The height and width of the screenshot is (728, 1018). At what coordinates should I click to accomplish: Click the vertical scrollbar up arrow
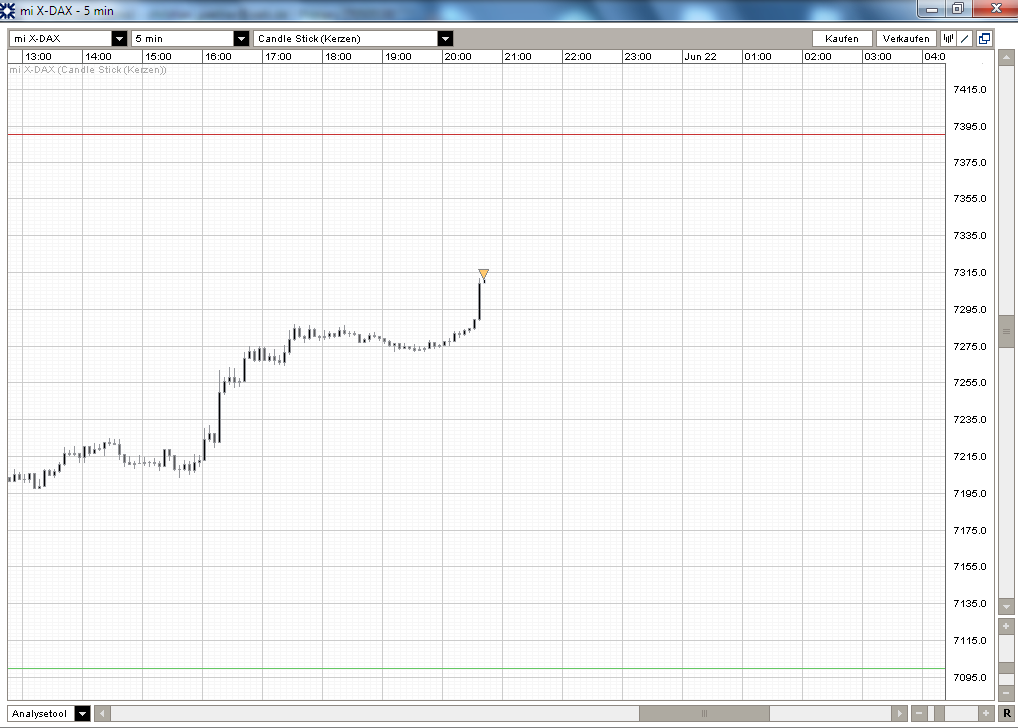[x=1006, y=58]
